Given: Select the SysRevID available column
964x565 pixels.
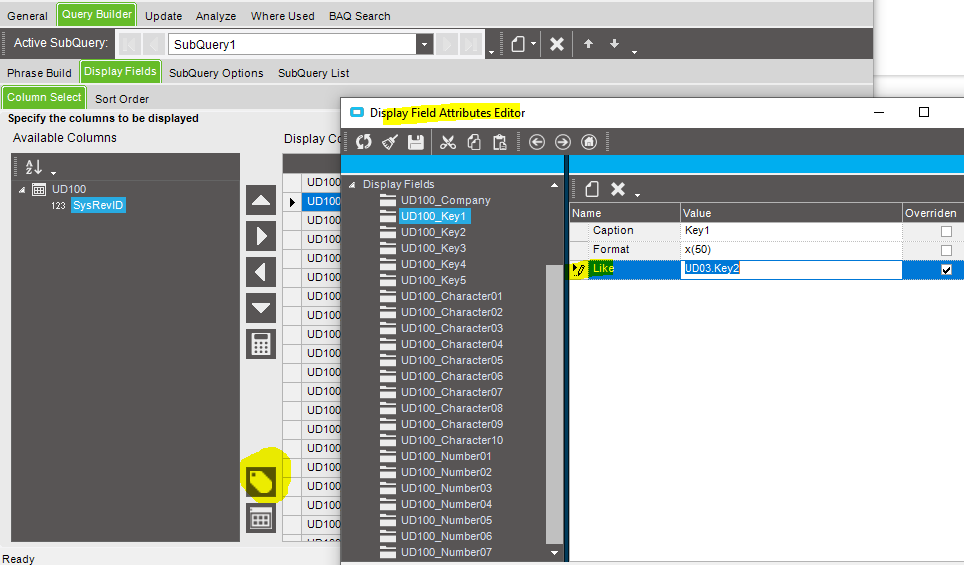Looking at the screenshot, I should (x=98, y=205).
